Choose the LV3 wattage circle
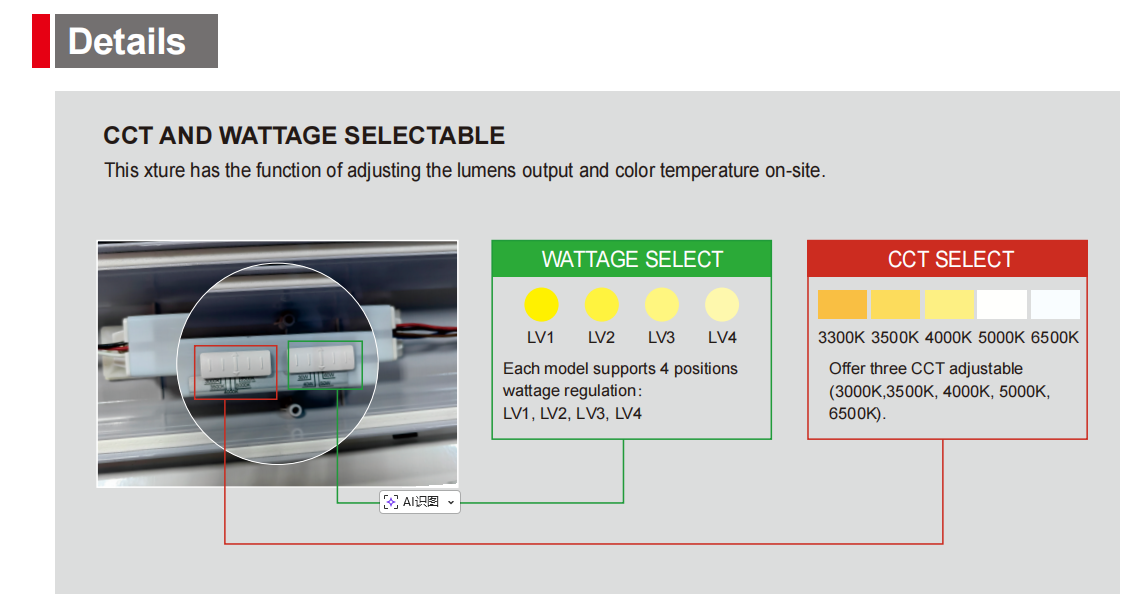The width and height of the screenshot is (1133, 610). click(x=661, y=304)
